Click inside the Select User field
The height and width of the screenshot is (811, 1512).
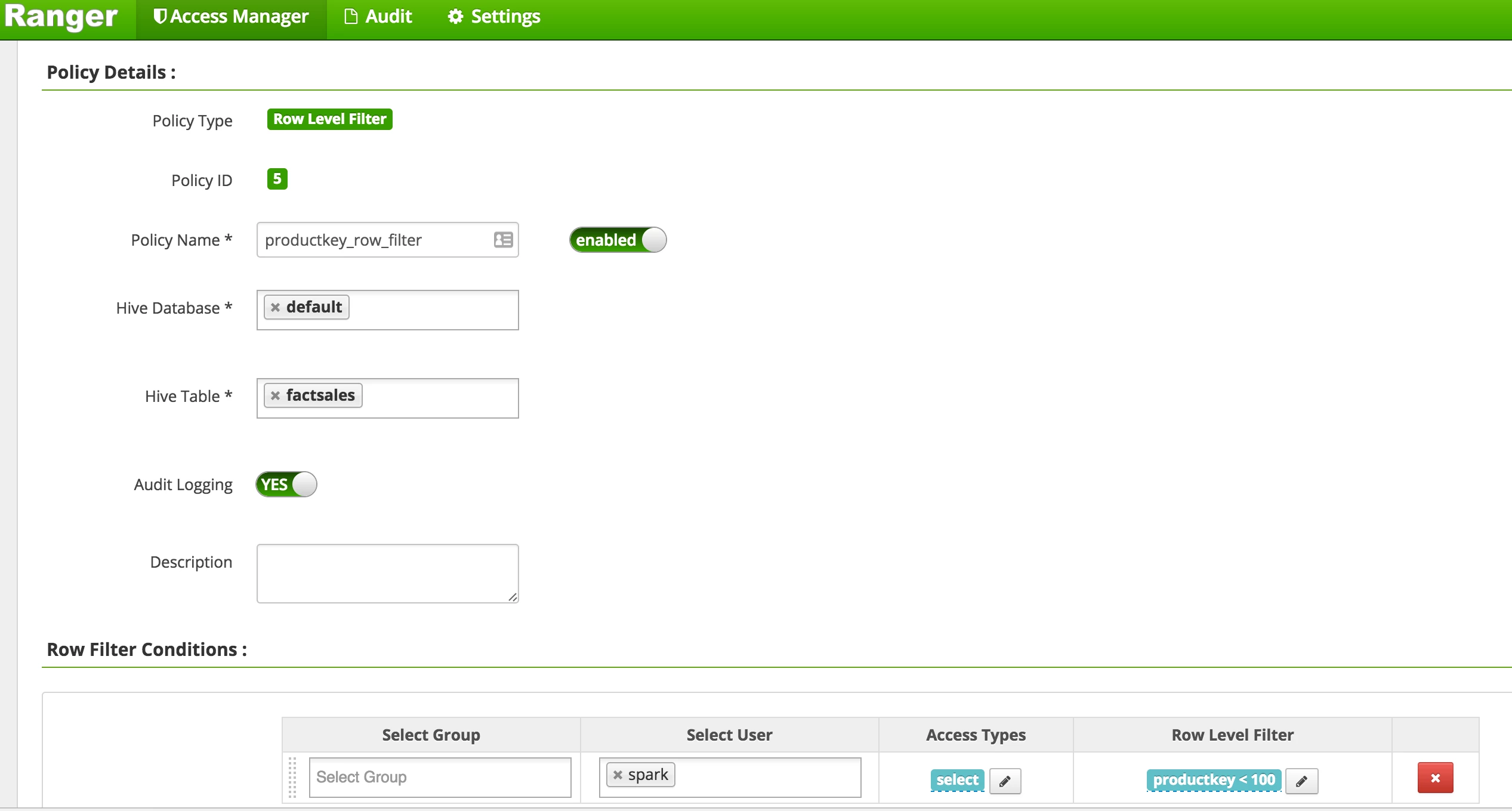tap(730, 778)
